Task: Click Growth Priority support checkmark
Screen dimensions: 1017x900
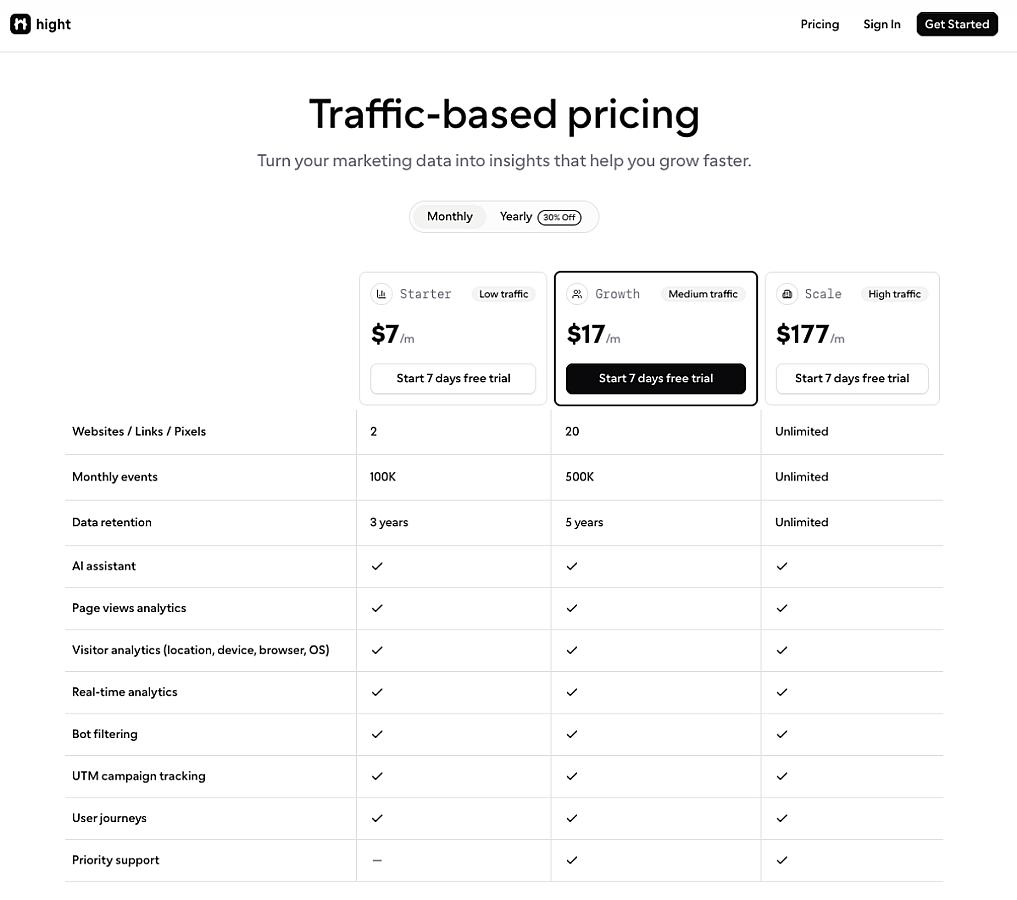Action: pos(571,860)
